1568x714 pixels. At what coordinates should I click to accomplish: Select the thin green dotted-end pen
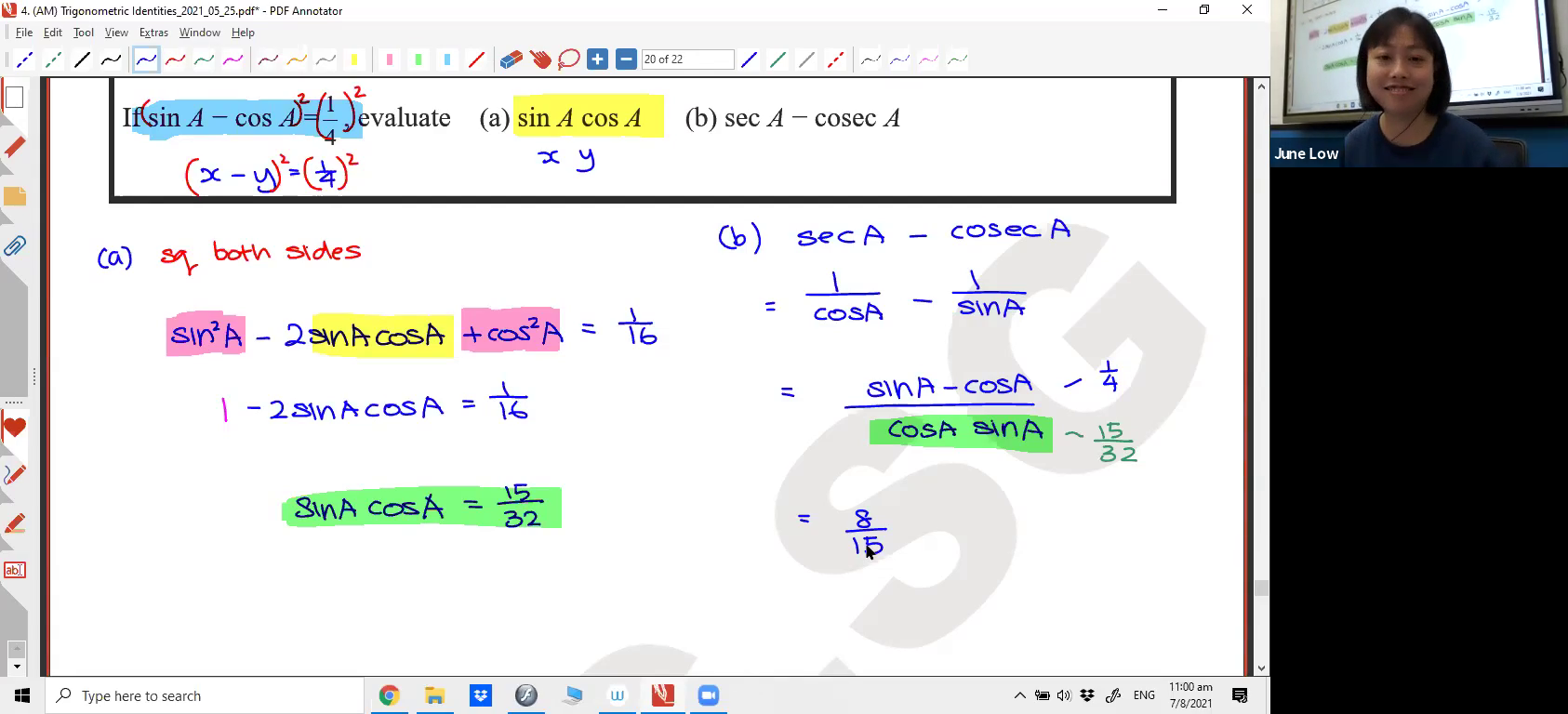[x=957, y=60]
